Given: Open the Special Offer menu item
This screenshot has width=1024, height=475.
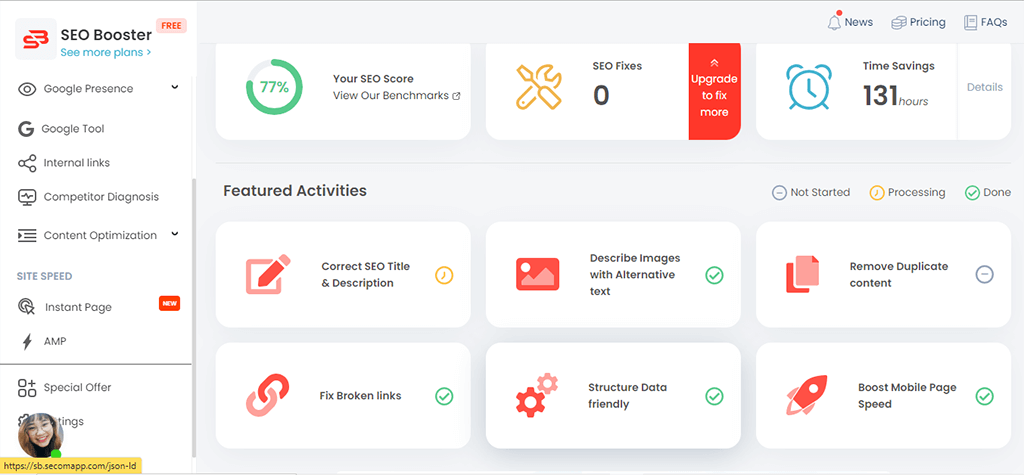Looking at the screenshot, I should [x=78, y=387].
